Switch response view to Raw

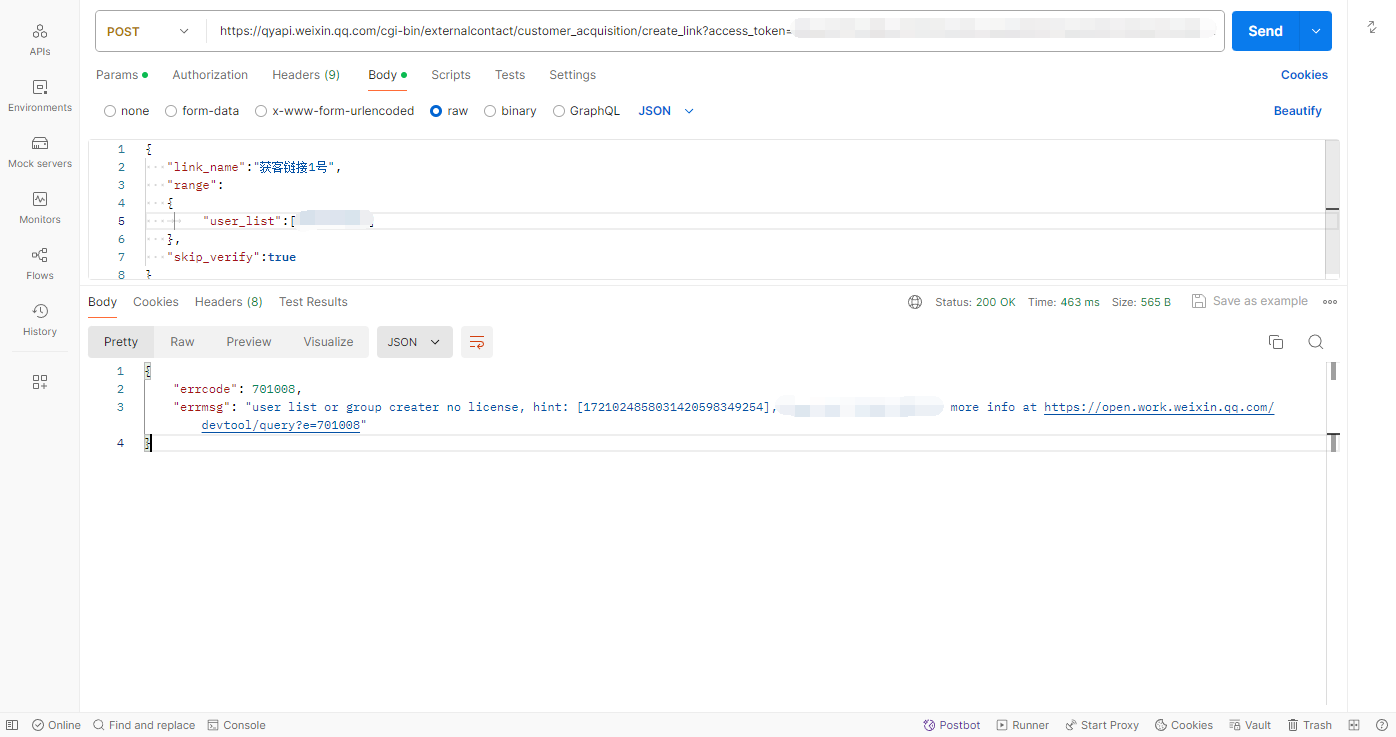(182, 342)
